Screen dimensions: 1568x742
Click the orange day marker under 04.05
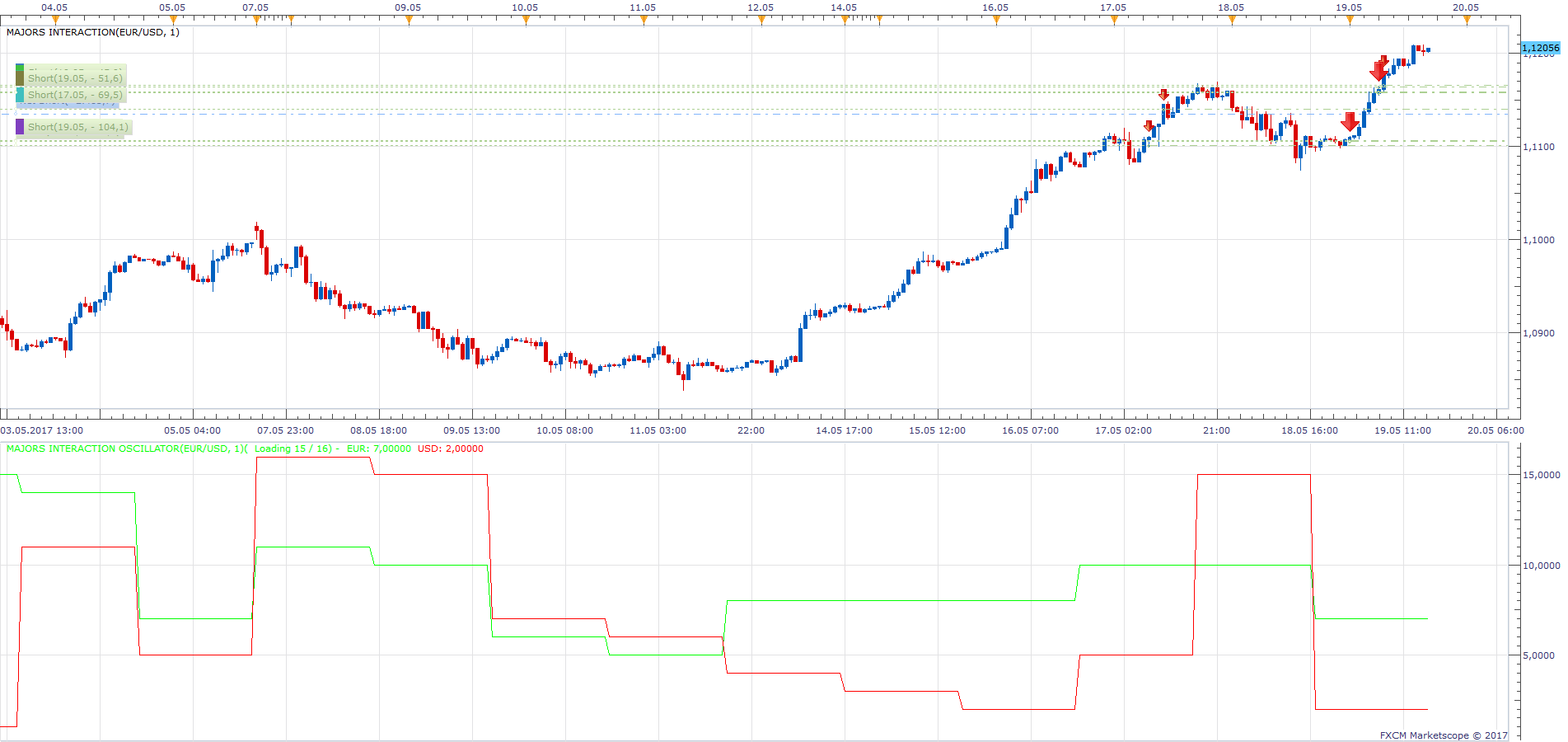click(55, 20)
